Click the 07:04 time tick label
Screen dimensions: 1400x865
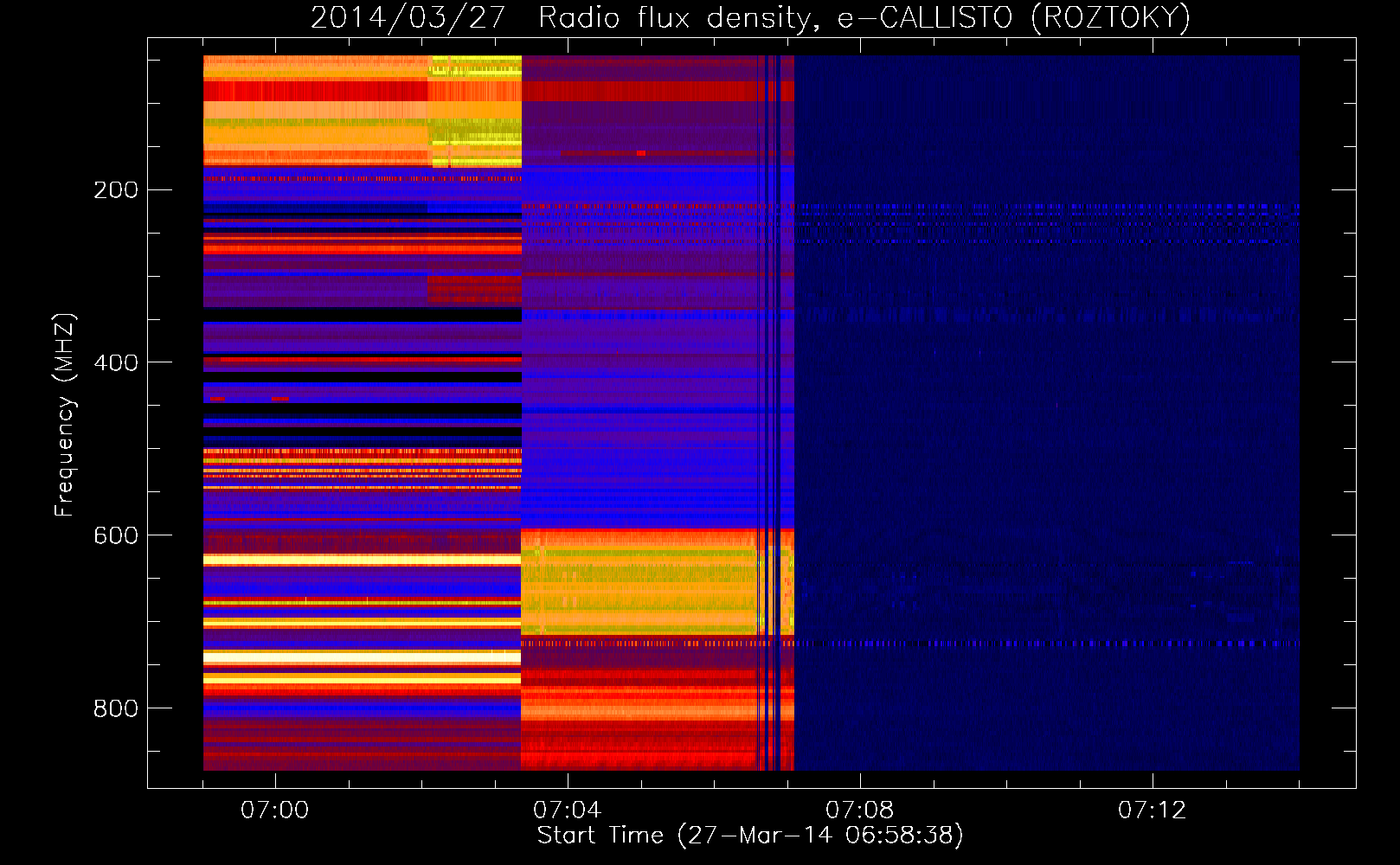567,811
